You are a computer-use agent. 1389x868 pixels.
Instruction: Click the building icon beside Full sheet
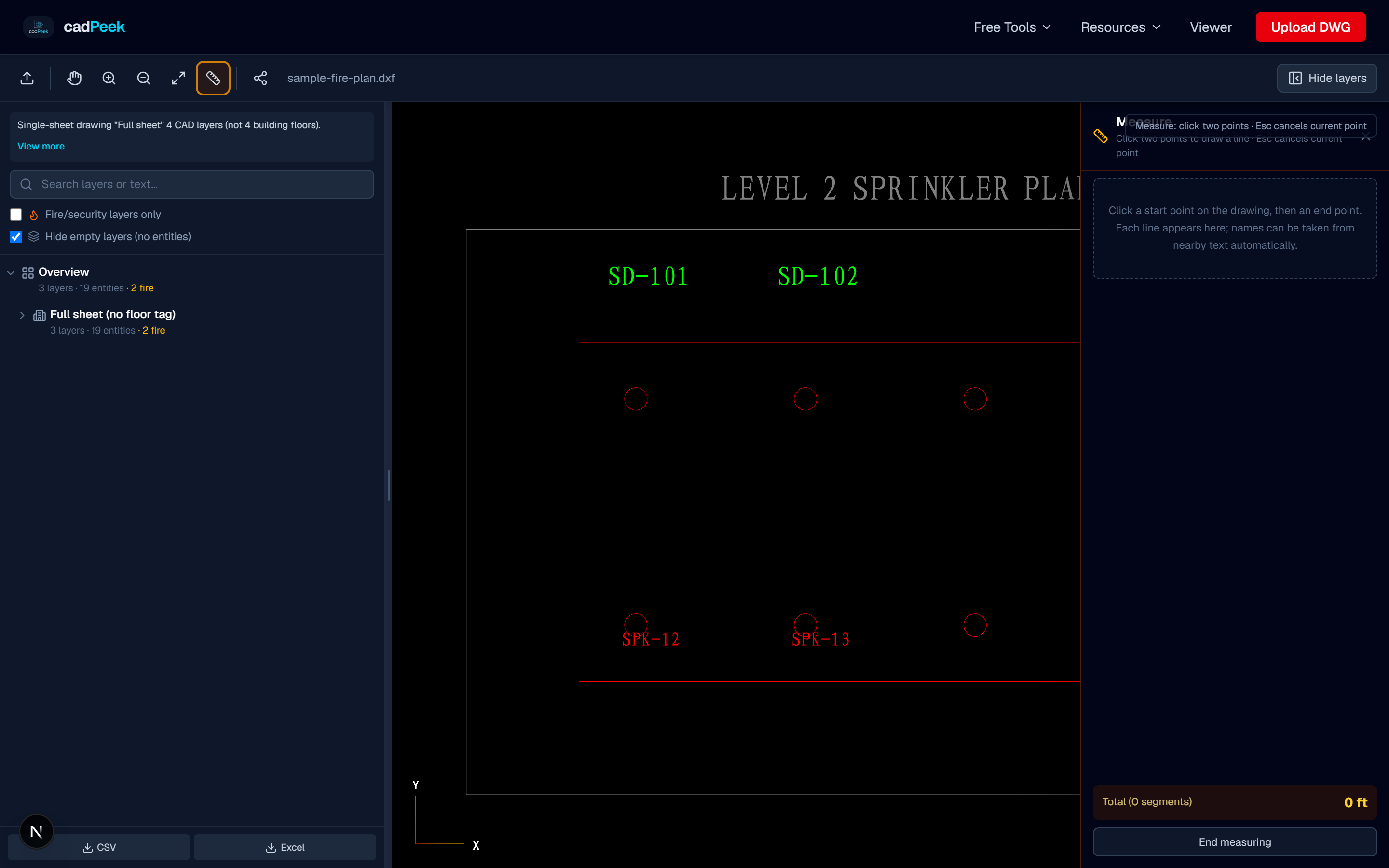click(x=40, y=315)
